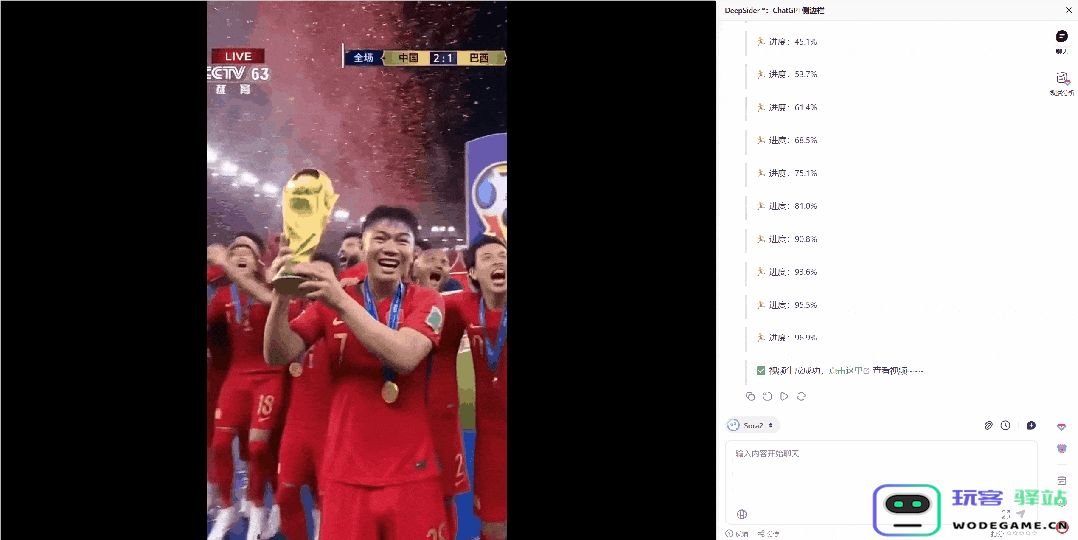Click the undo arrow below the response

[x=767, y=396]
